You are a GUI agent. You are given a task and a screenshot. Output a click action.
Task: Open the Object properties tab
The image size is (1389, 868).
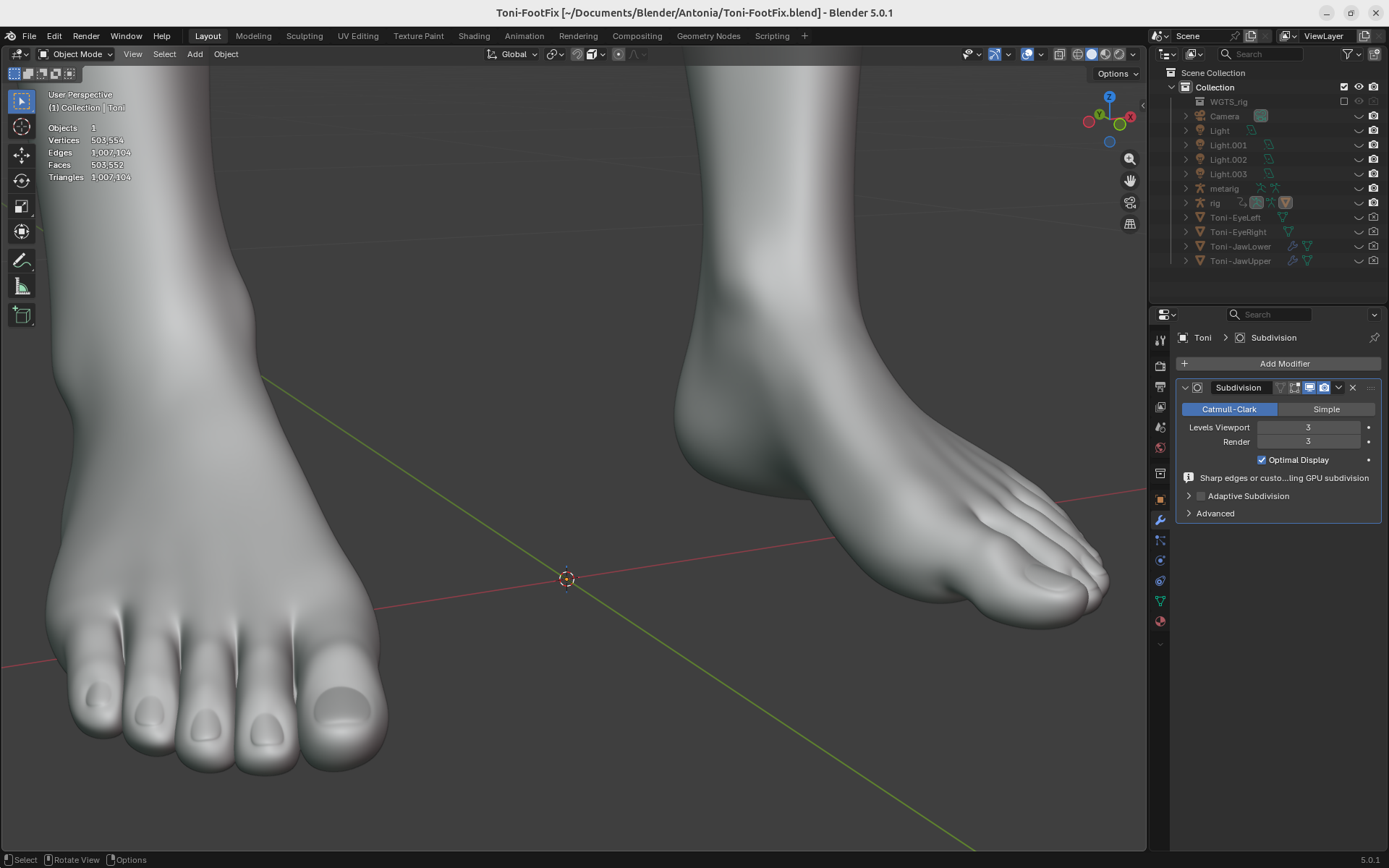pyautogui.click(x=1160, y=500)
